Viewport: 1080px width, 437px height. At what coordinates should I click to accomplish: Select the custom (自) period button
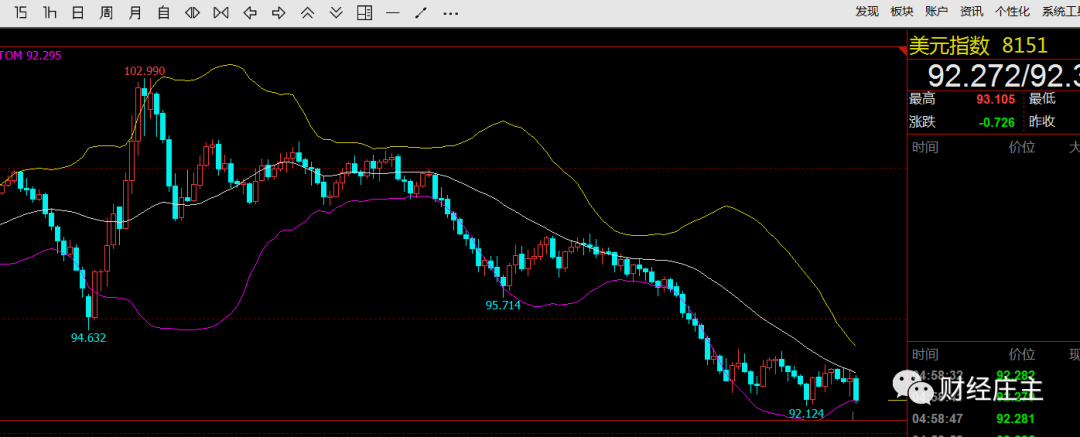coord(164,12)
